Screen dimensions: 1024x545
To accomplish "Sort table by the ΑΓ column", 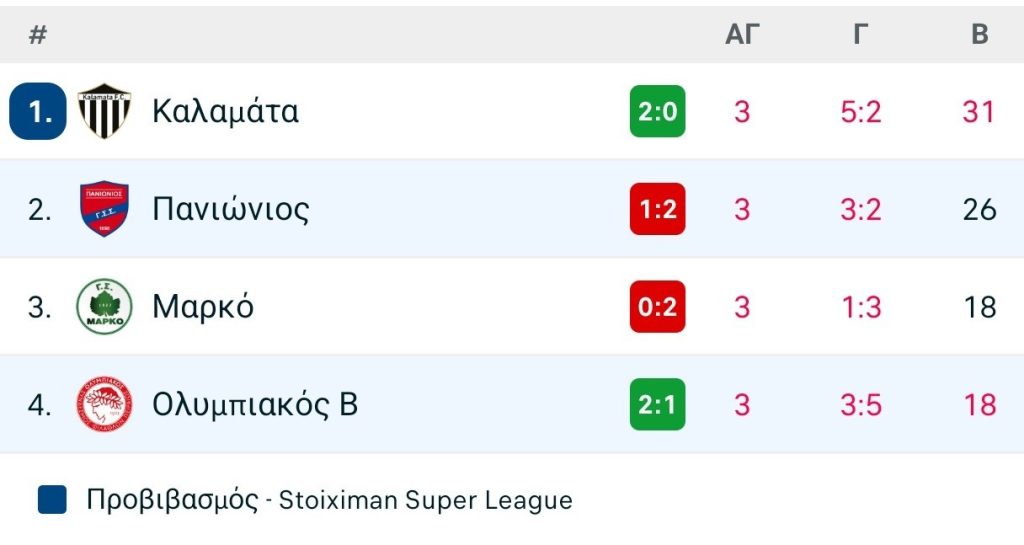I will click(x=742, y=35).
